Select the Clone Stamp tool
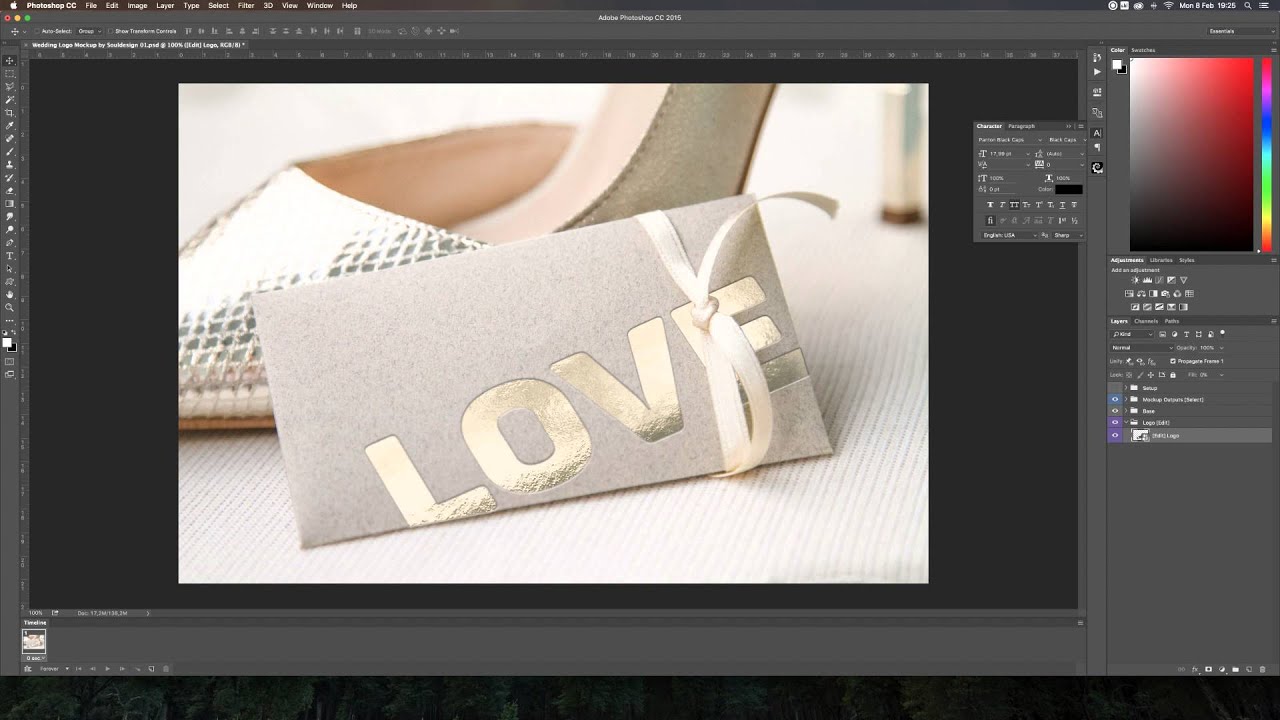Screen dimensions: 1280x720 (9, 164)
